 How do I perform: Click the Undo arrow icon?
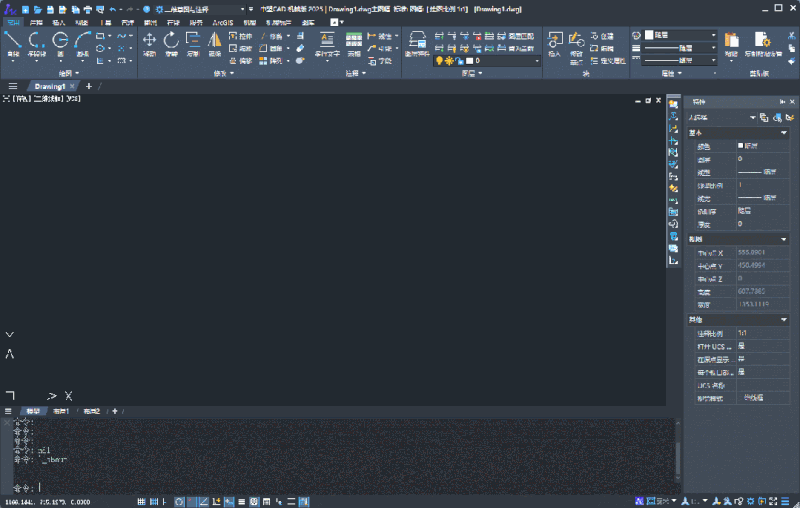pyautogui.click(x=113, y=9)
